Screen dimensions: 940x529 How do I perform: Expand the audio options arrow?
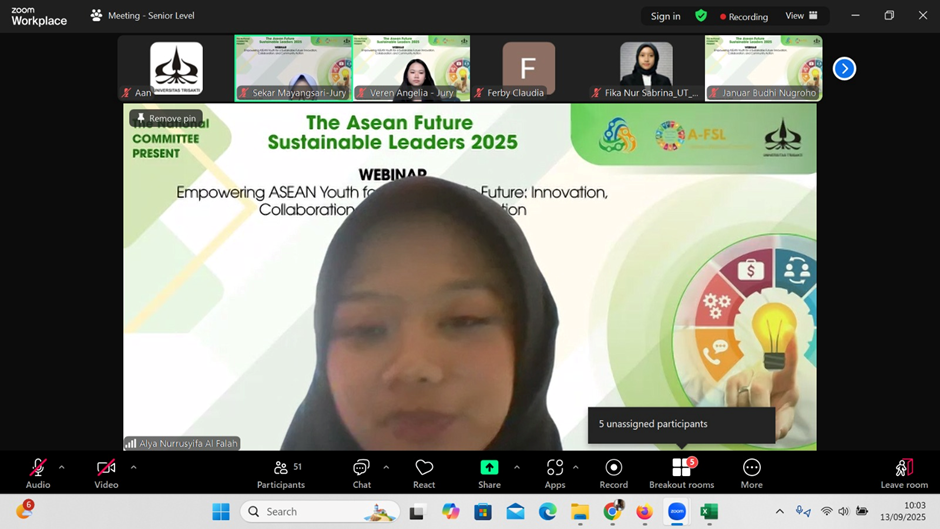tap(62, 467)
